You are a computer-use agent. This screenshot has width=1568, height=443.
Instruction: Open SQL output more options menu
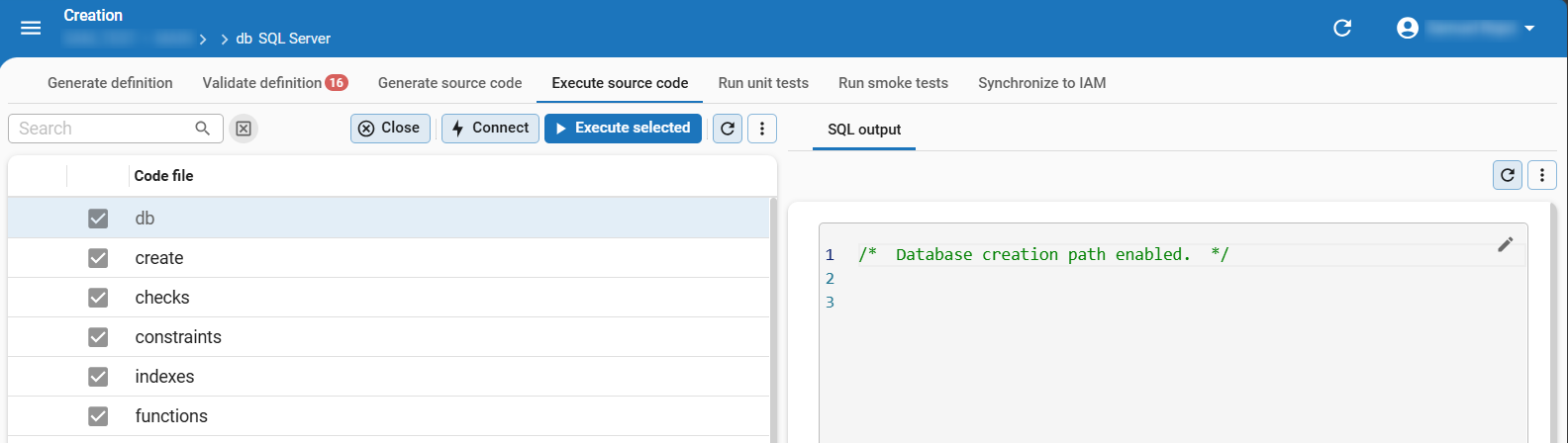1542,175
